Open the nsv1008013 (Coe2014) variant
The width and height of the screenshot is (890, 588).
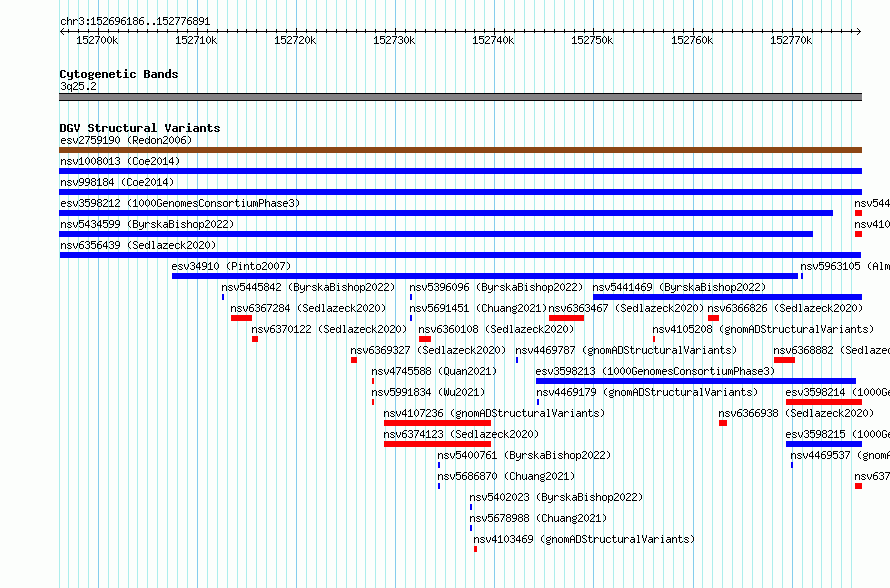(x=120, y=161)
